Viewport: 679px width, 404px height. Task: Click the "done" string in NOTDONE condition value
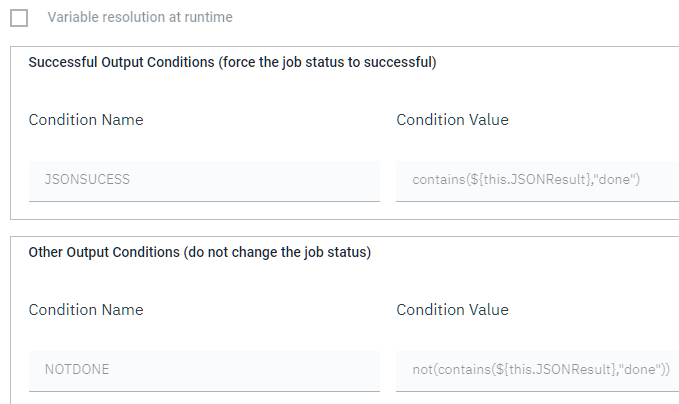click(x=638, y=370)
